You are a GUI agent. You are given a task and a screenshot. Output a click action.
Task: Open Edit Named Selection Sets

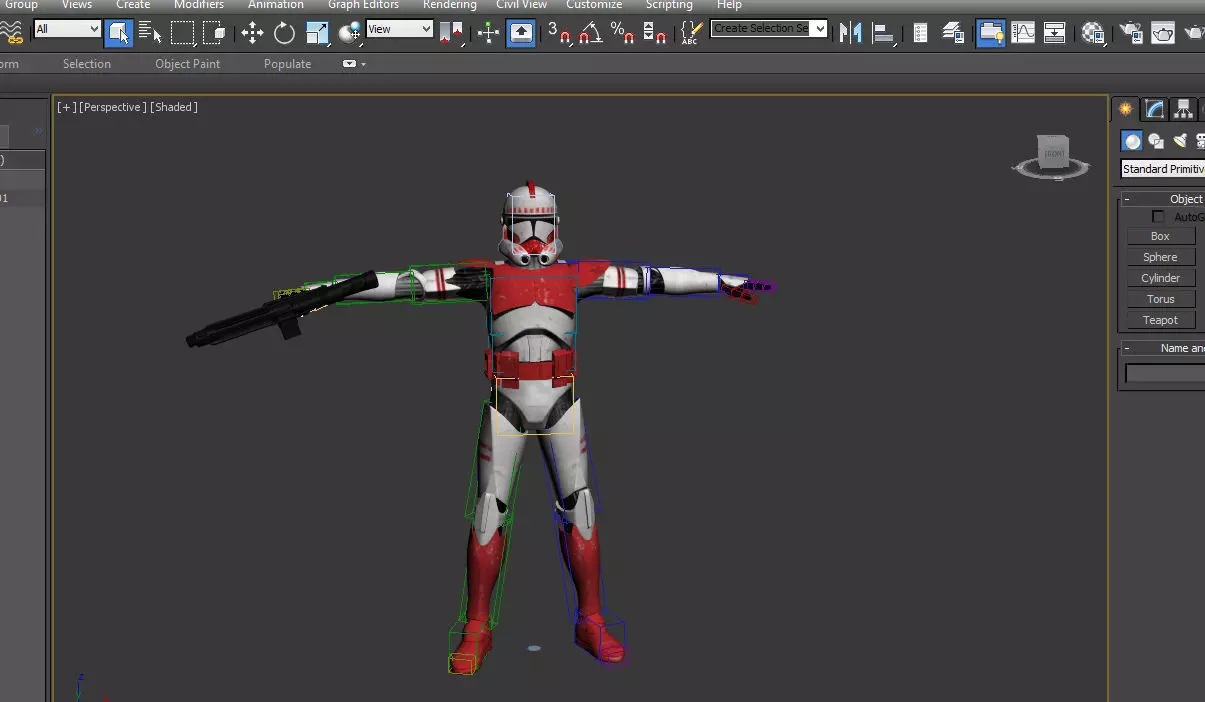[690, 33]
